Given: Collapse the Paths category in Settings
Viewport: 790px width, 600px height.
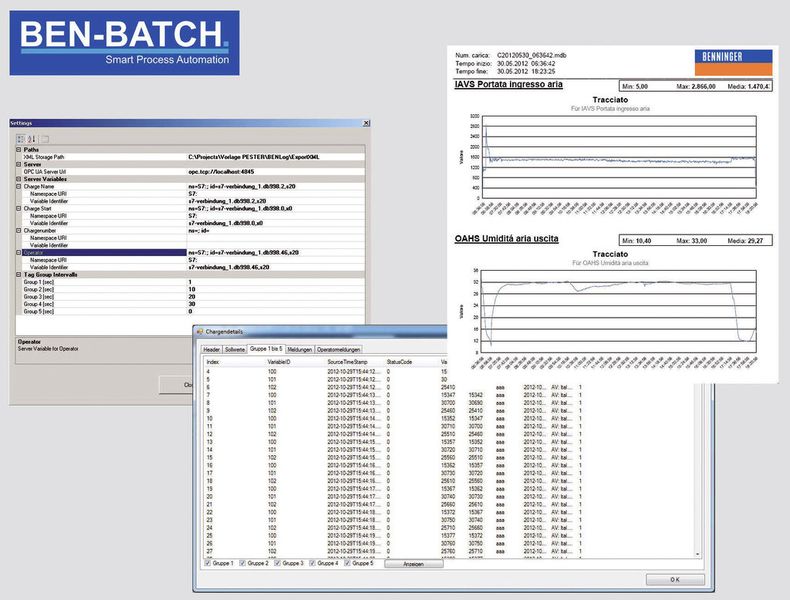Looking at the screenshot, I should [x=19, y=150].
